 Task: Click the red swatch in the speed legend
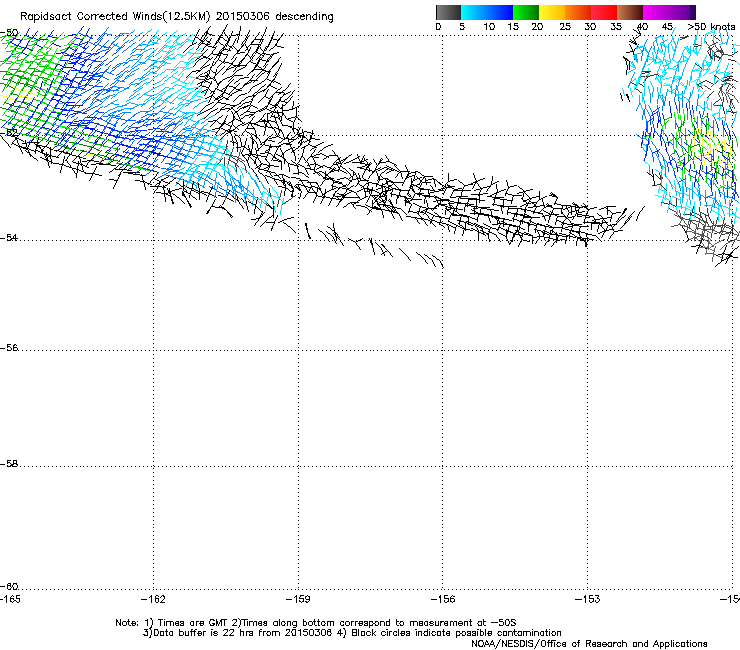tap(604, 12)
